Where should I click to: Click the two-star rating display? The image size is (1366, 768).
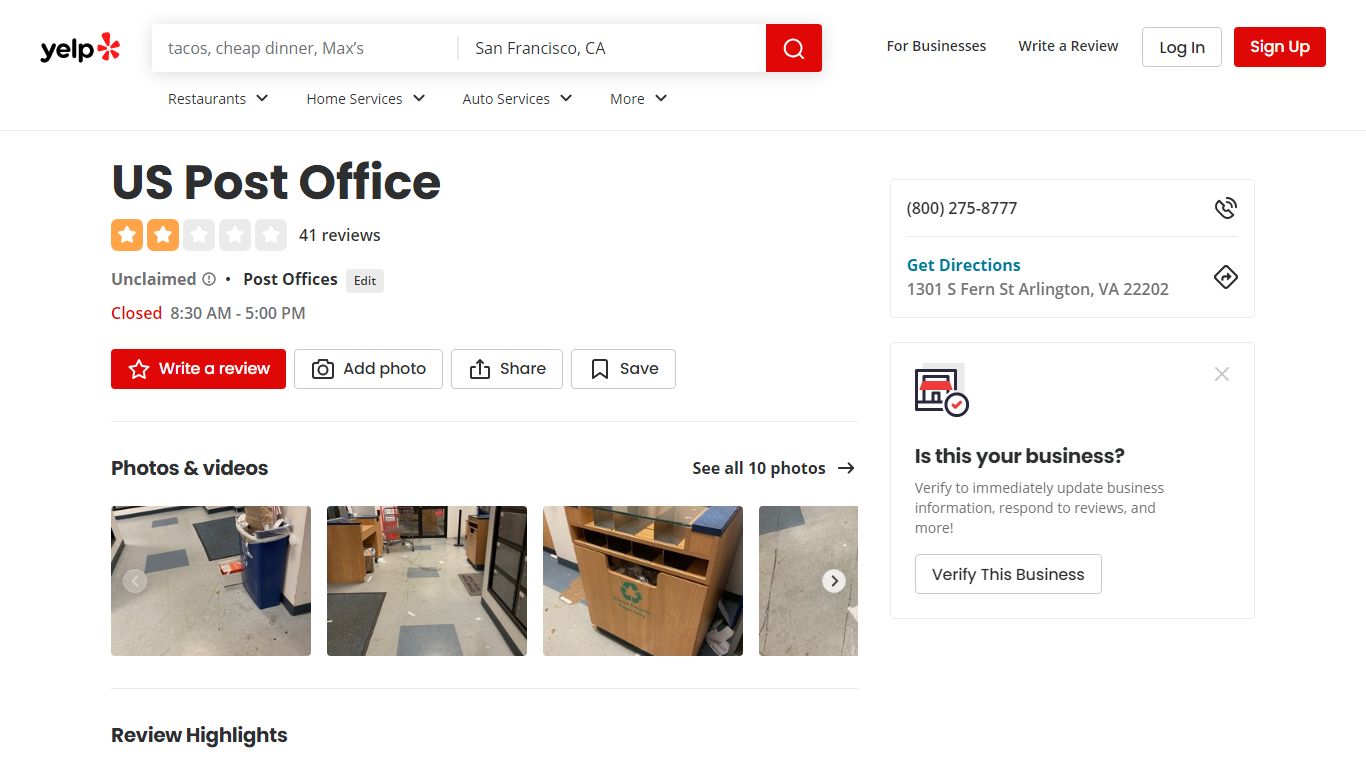(199, 235)
